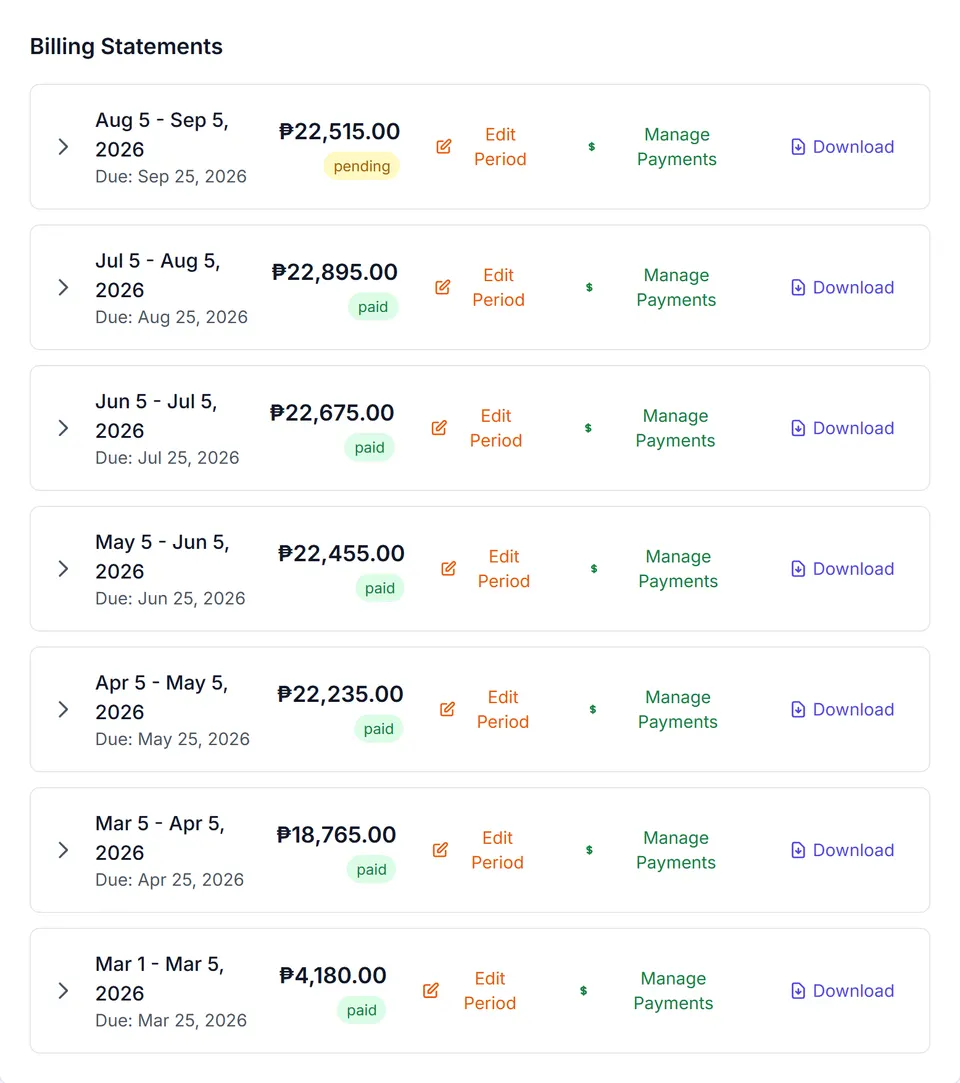Expand the Aug 5 - Sep 5, 2026 statement
Image resolution: width=960 pixels, height=1083 pixels.
(x=64, y=146)
